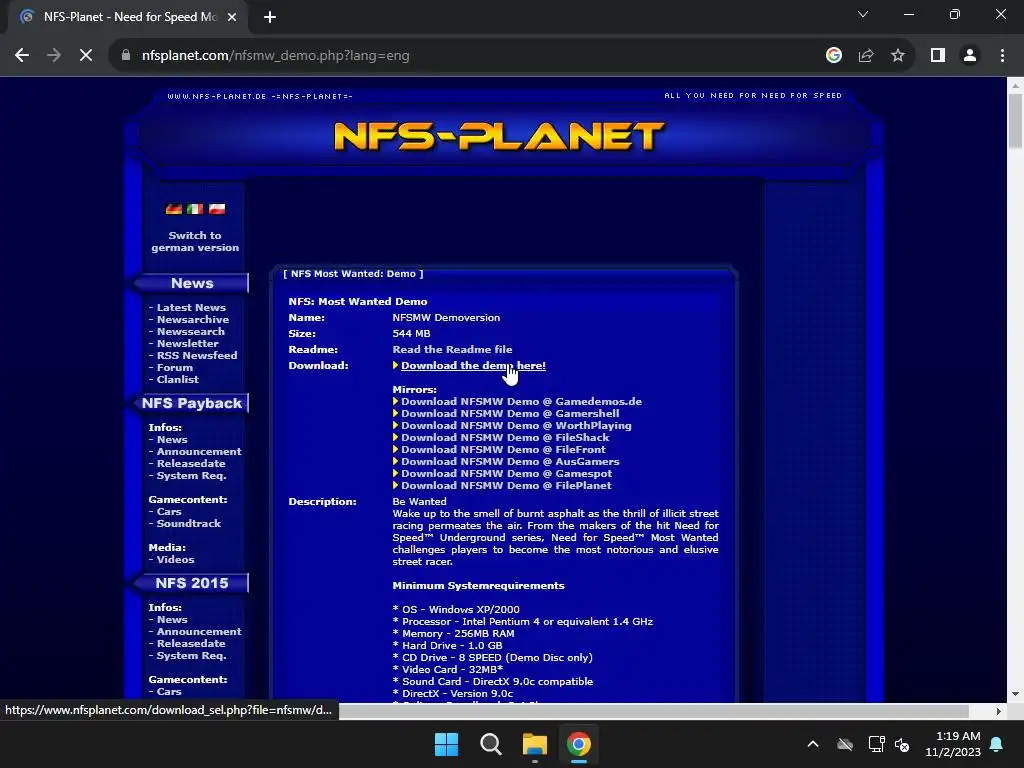Open the tab search dropdown
Viewport: 1024px width, 768px height.
click(863, 14)
